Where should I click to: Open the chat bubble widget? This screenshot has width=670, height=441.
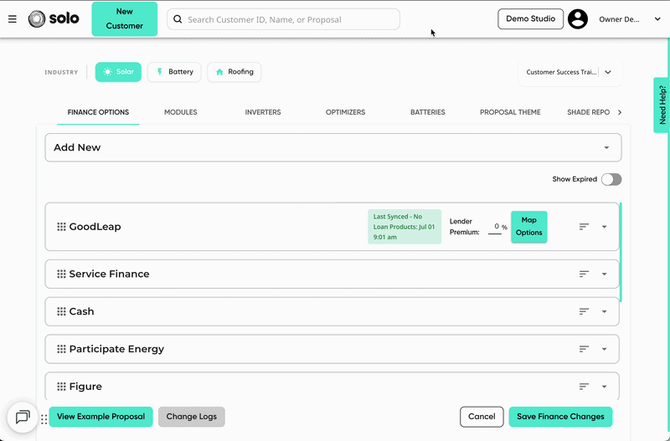(23, 417)
